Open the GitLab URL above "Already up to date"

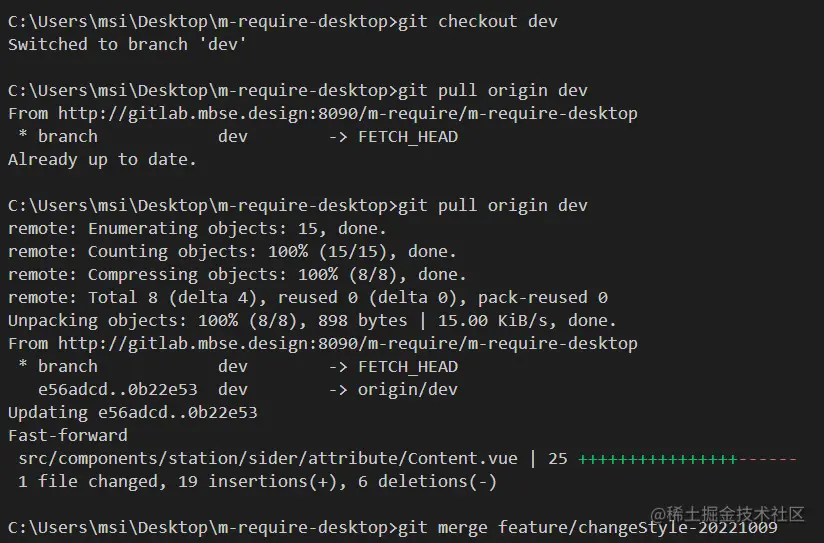tap(347, 113)
